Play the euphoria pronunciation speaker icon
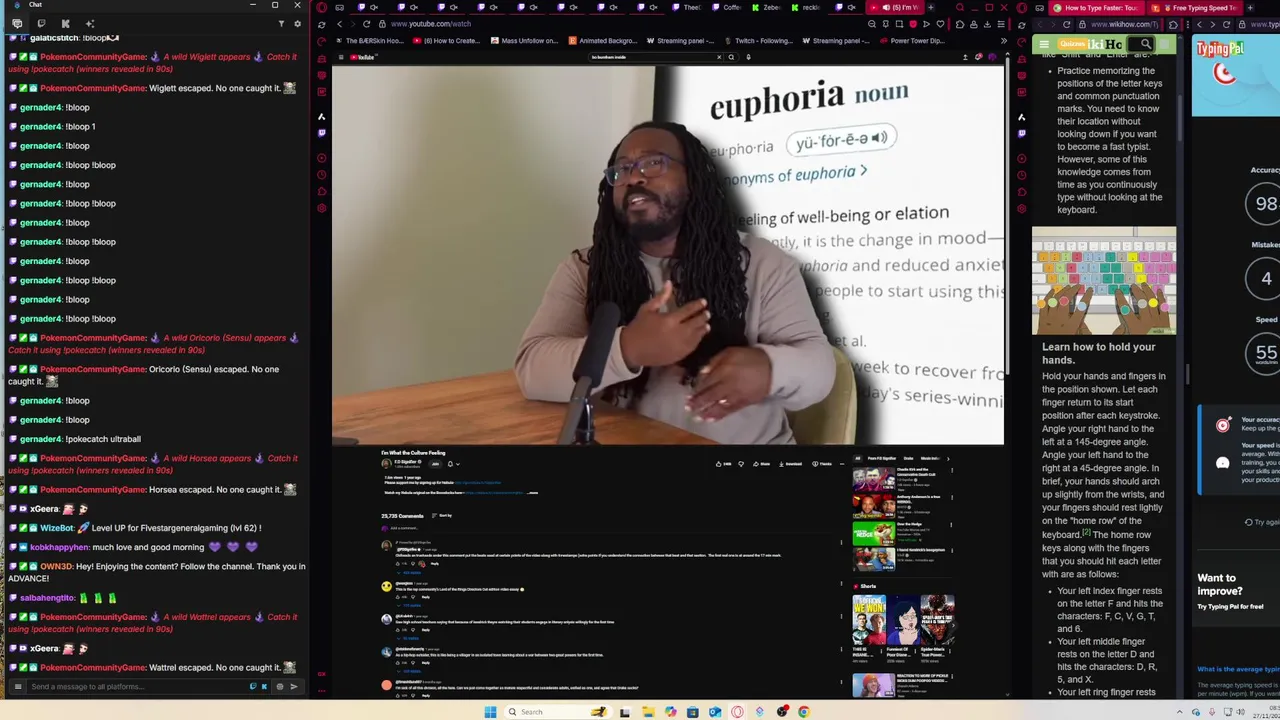Viewport: 1280px width, 720px height. pos(879,138)
